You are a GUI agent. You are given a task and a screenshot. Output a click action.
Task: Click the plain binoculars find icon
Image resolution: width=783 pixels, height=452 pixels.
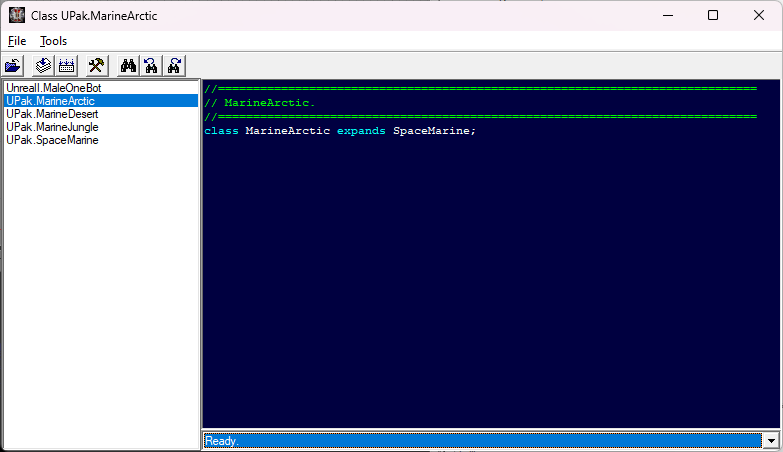point(128,65)
